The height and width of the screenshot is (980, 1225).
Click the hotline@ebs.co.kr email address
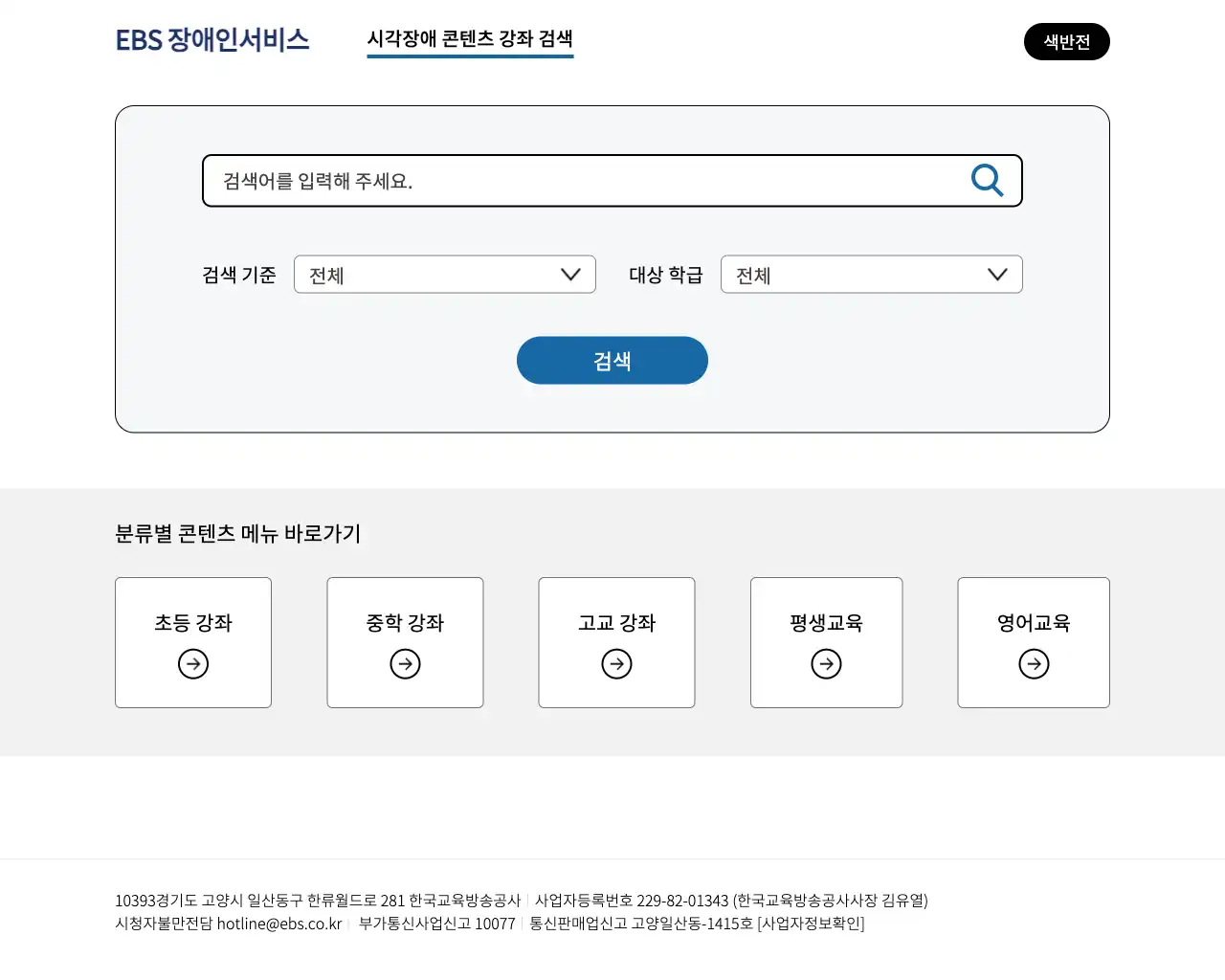point(279,923)
